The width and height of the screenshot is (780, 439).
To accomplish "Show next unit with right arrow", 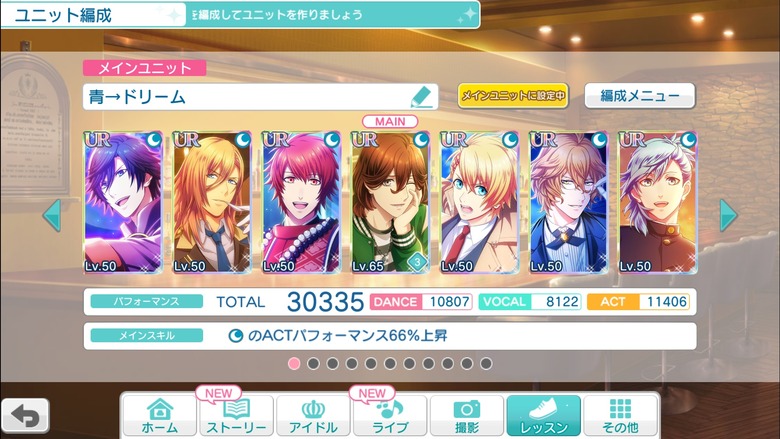I will [x=728, y=215].
